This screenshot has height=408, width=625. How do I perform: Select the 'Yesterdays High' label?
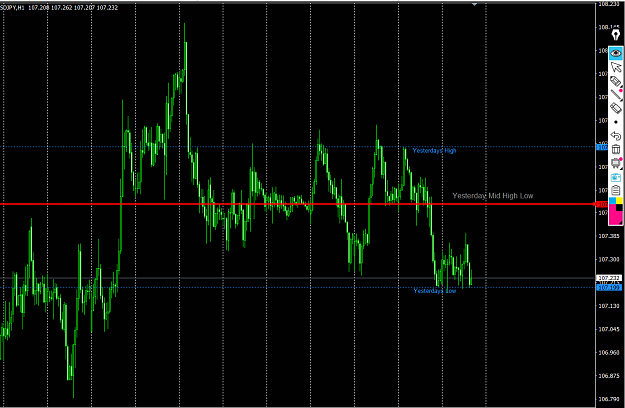pos(434,151)
